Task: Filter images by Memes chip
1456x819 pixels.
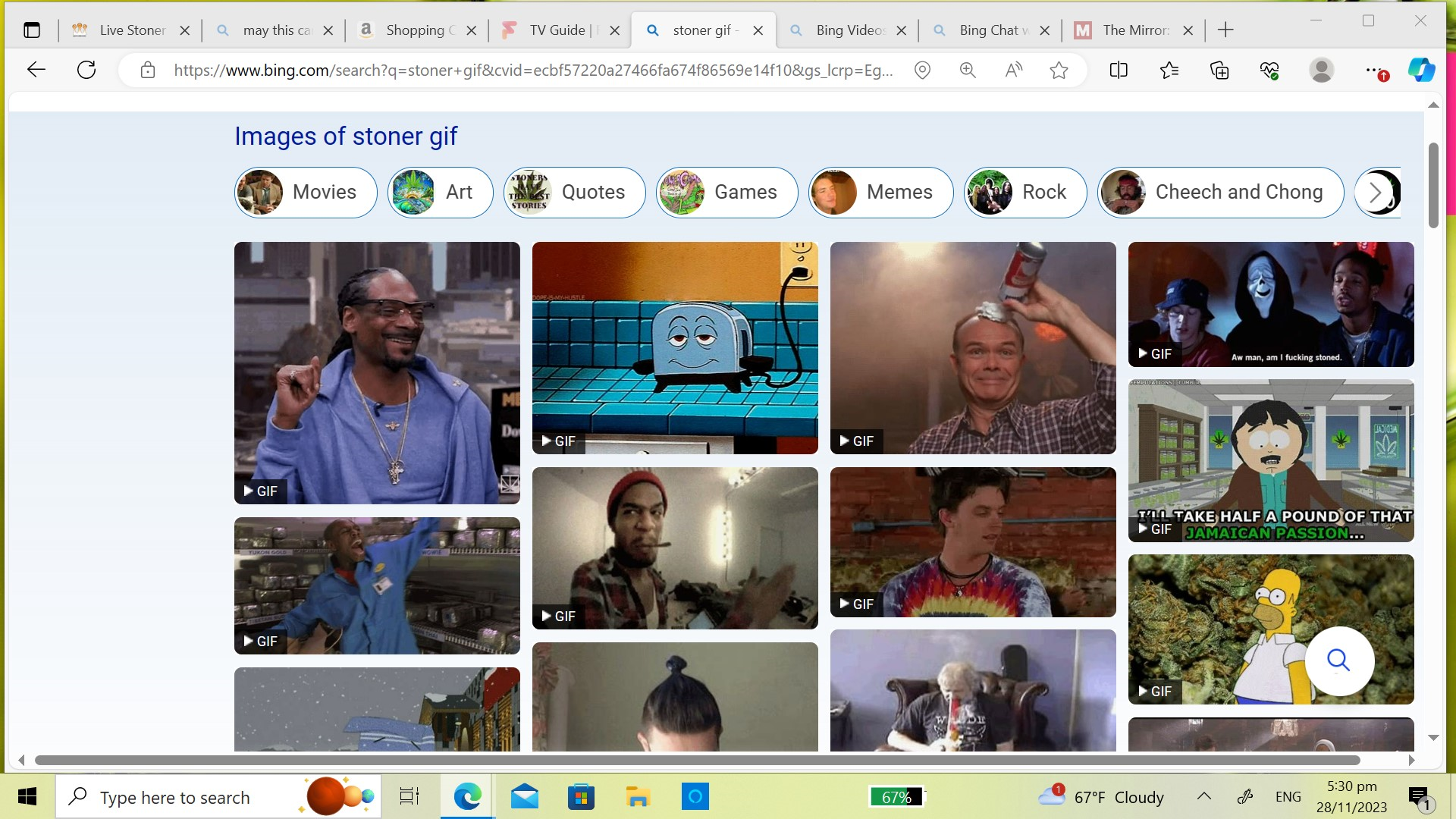Action: [881, 193]
